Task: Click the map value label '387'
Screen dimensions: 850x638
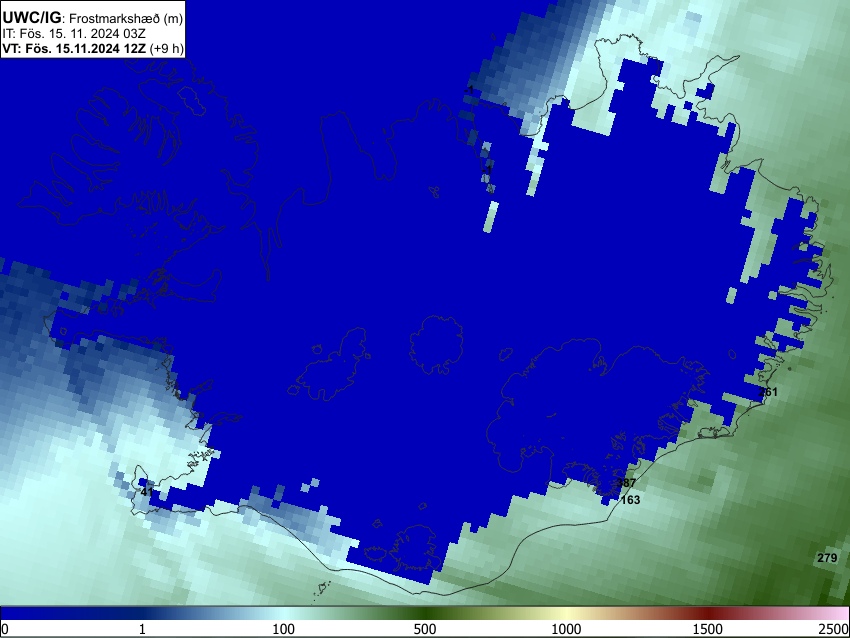Action: coord(626,482)
